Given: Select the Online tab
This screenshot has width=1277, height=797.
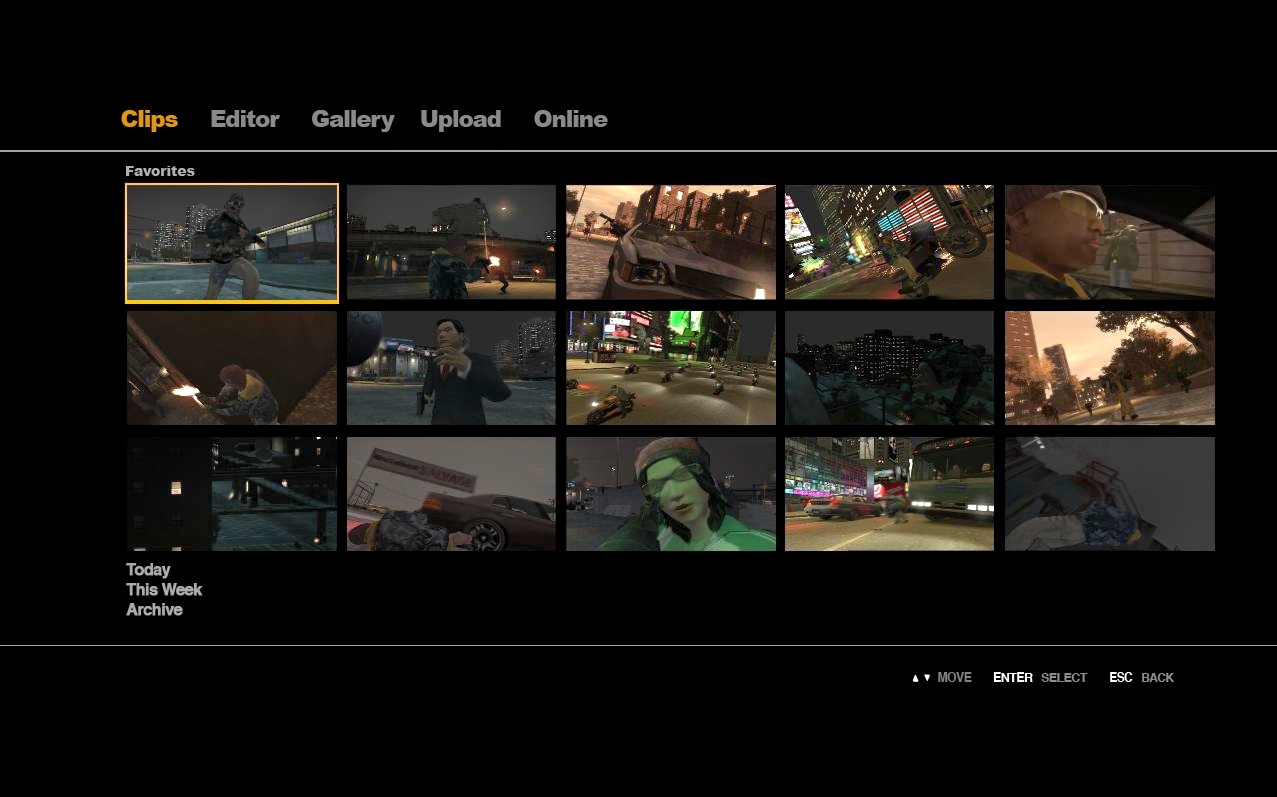Looking at the screenshot, I should point(570,119).
